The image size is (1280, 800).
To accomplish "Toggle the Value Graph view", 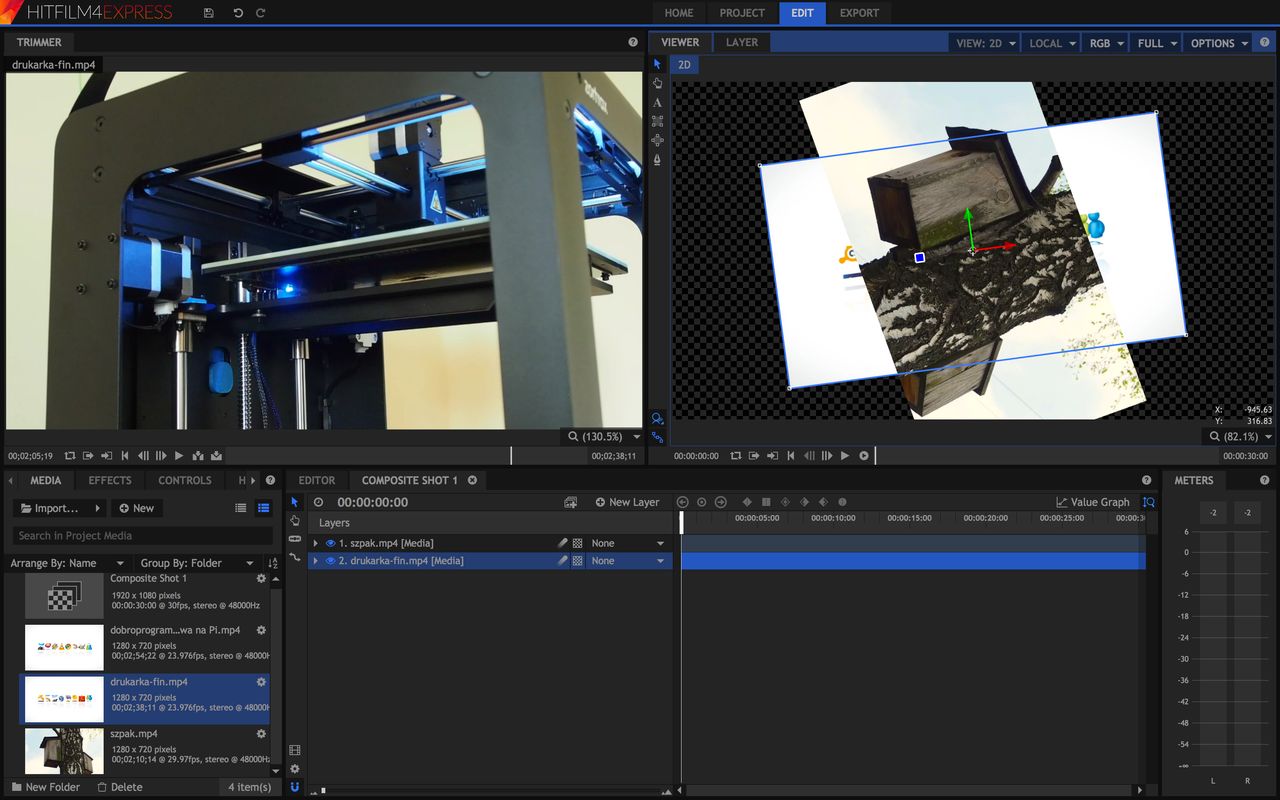I will point(1092,502).
